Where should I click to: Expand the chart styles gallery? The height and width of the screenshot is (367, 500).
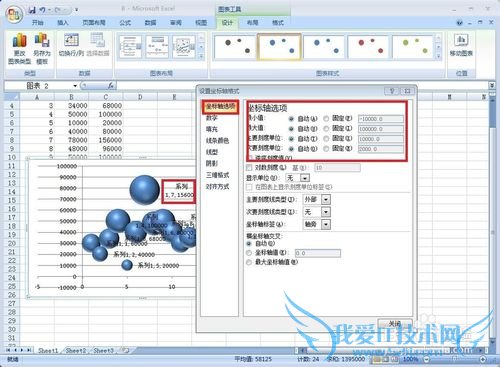point(439,57)
